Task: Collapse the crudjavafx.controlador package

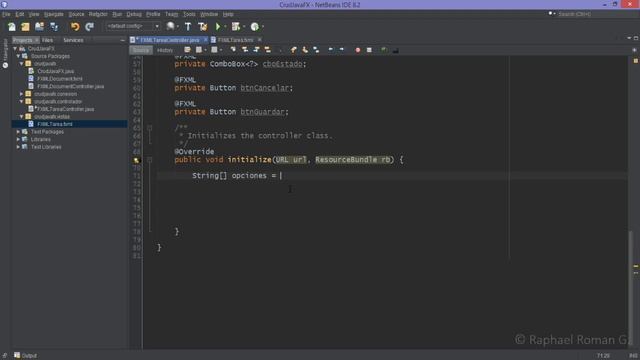Action: click(22, 102)
